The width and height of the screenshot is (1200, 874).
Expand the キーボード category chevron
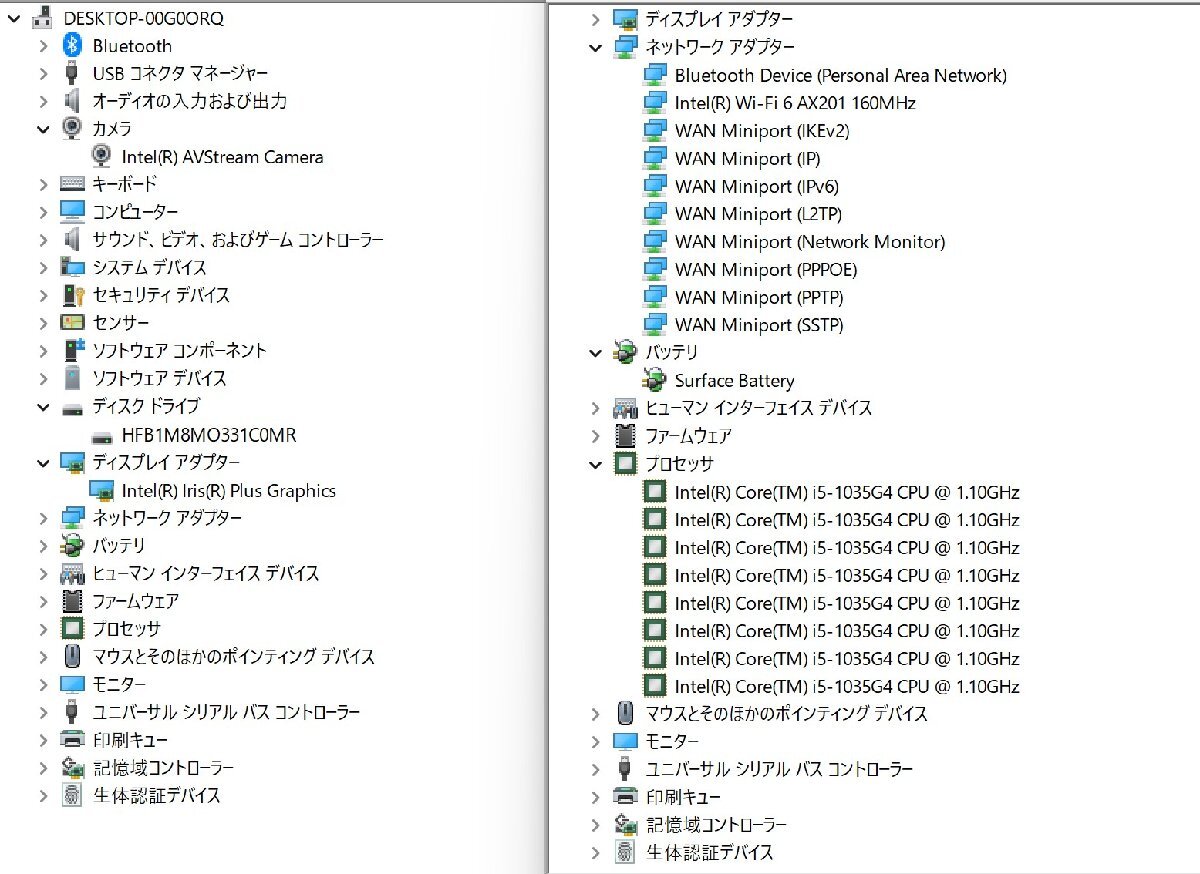[43, 184]
